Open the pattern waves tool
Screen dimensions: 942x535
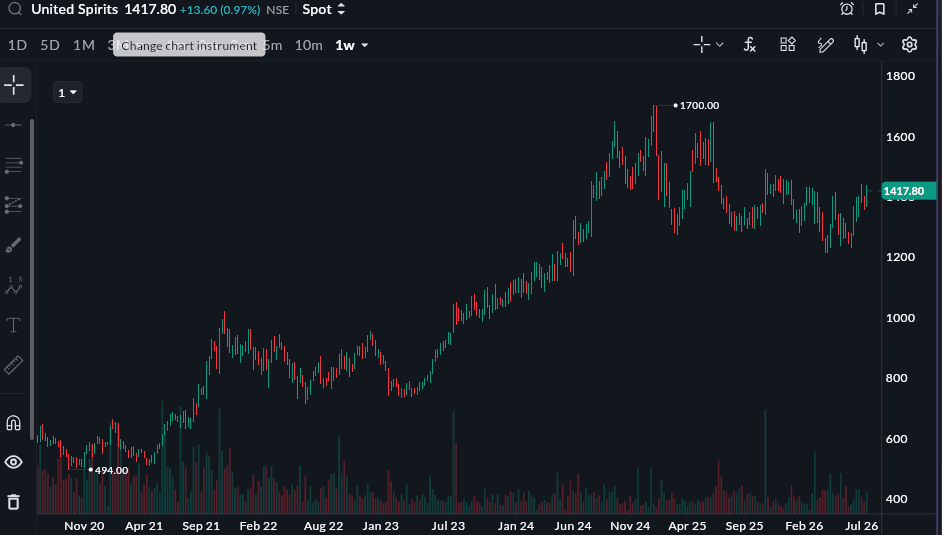click(13, 286)
